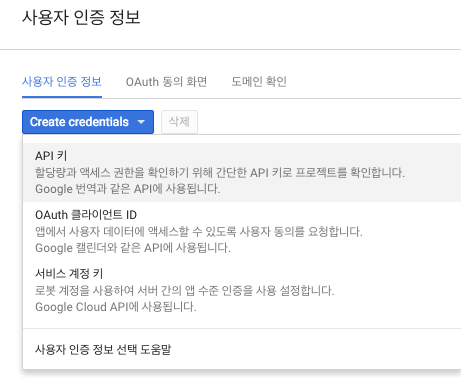461x378 pixels.
Task: Click the Google Cloud API에 사용됩니다 line
Action: click(116, 307)
